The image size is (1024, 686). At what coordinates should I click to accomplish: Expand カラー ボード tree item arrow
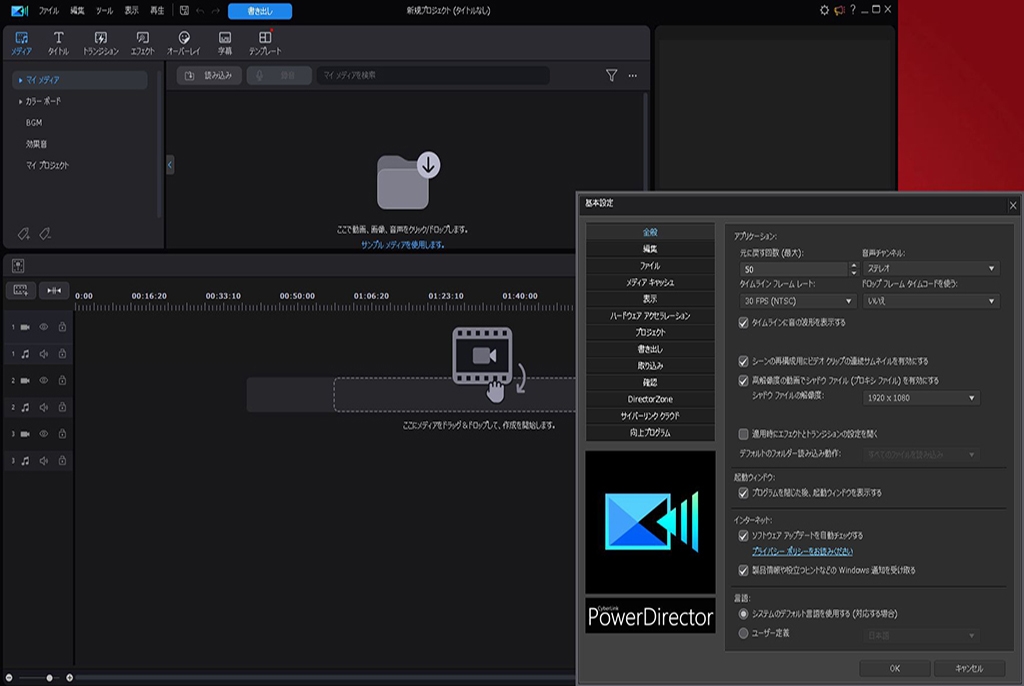coord(20,102)
